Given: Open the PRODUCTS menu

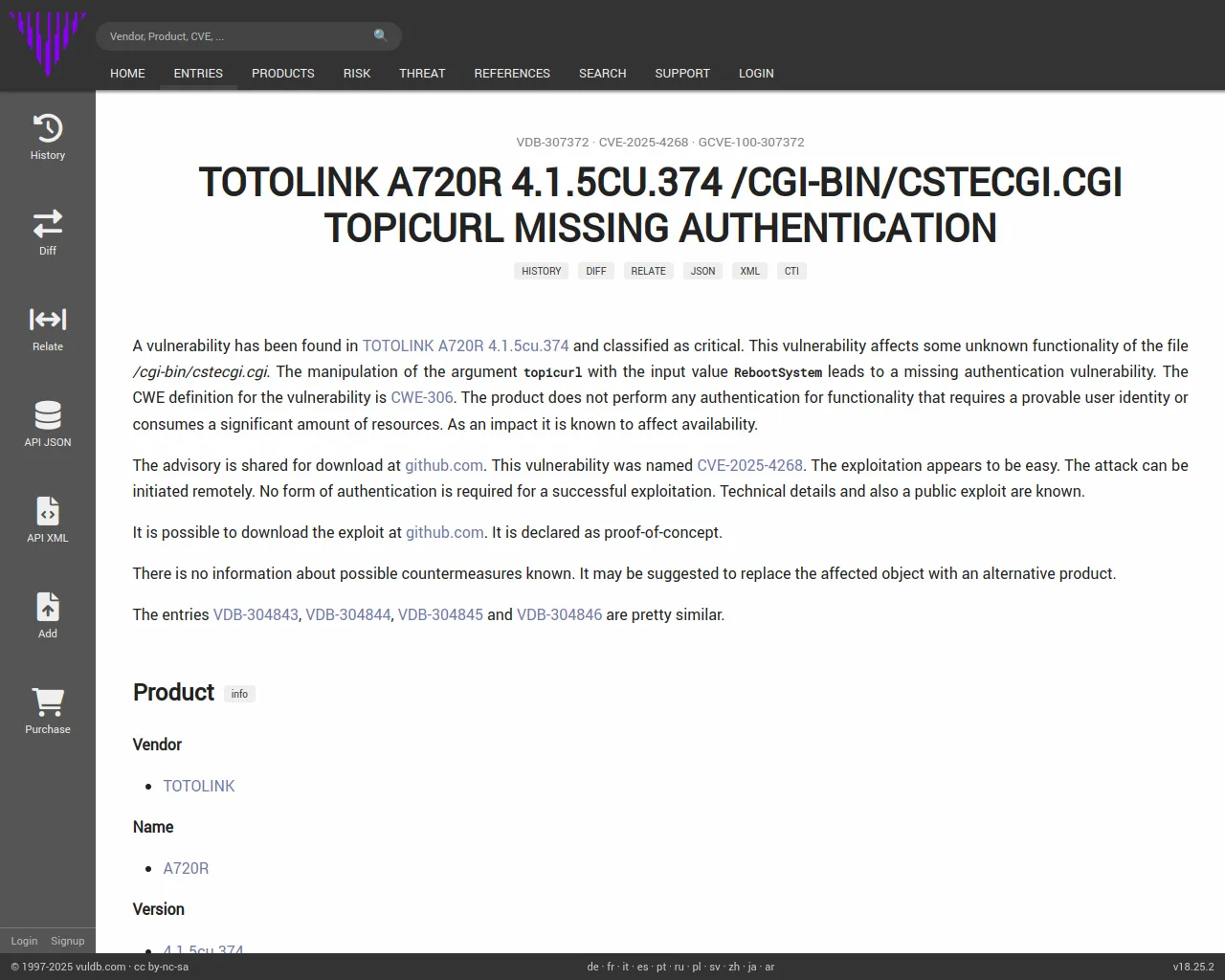Looking at the screenshot, I should click(x=283, y=74).
